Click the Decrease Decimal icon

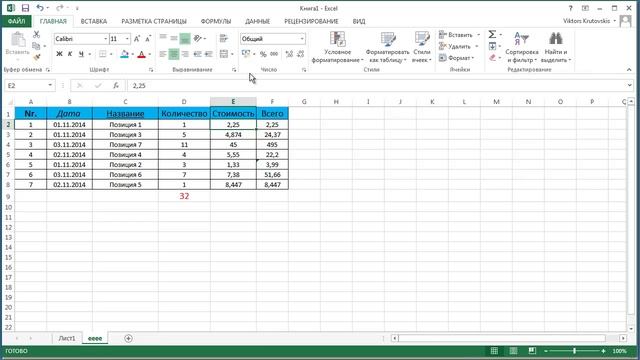301,54
